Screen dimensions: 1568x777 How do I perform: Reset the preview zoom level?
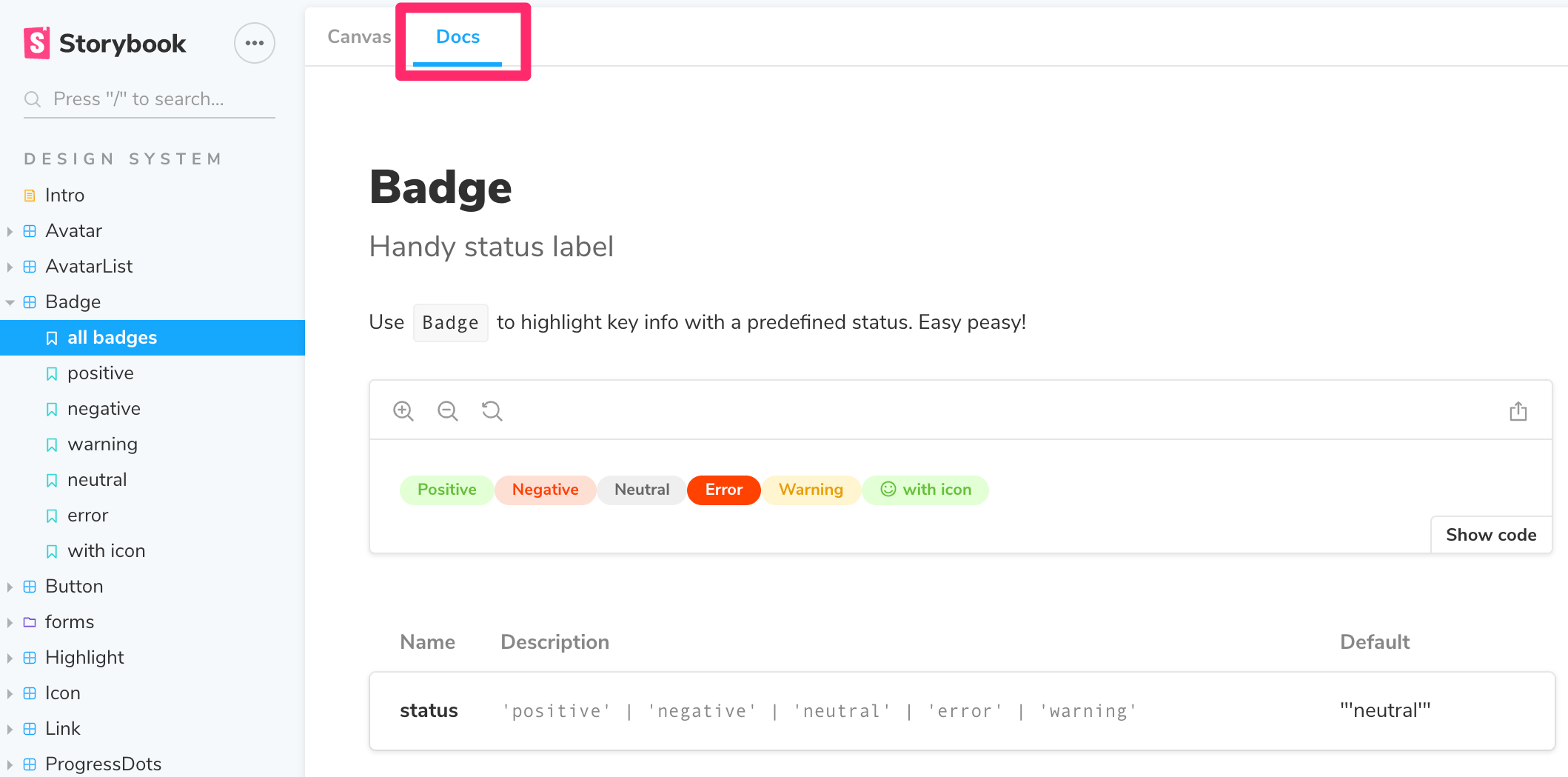click(492, 410)
